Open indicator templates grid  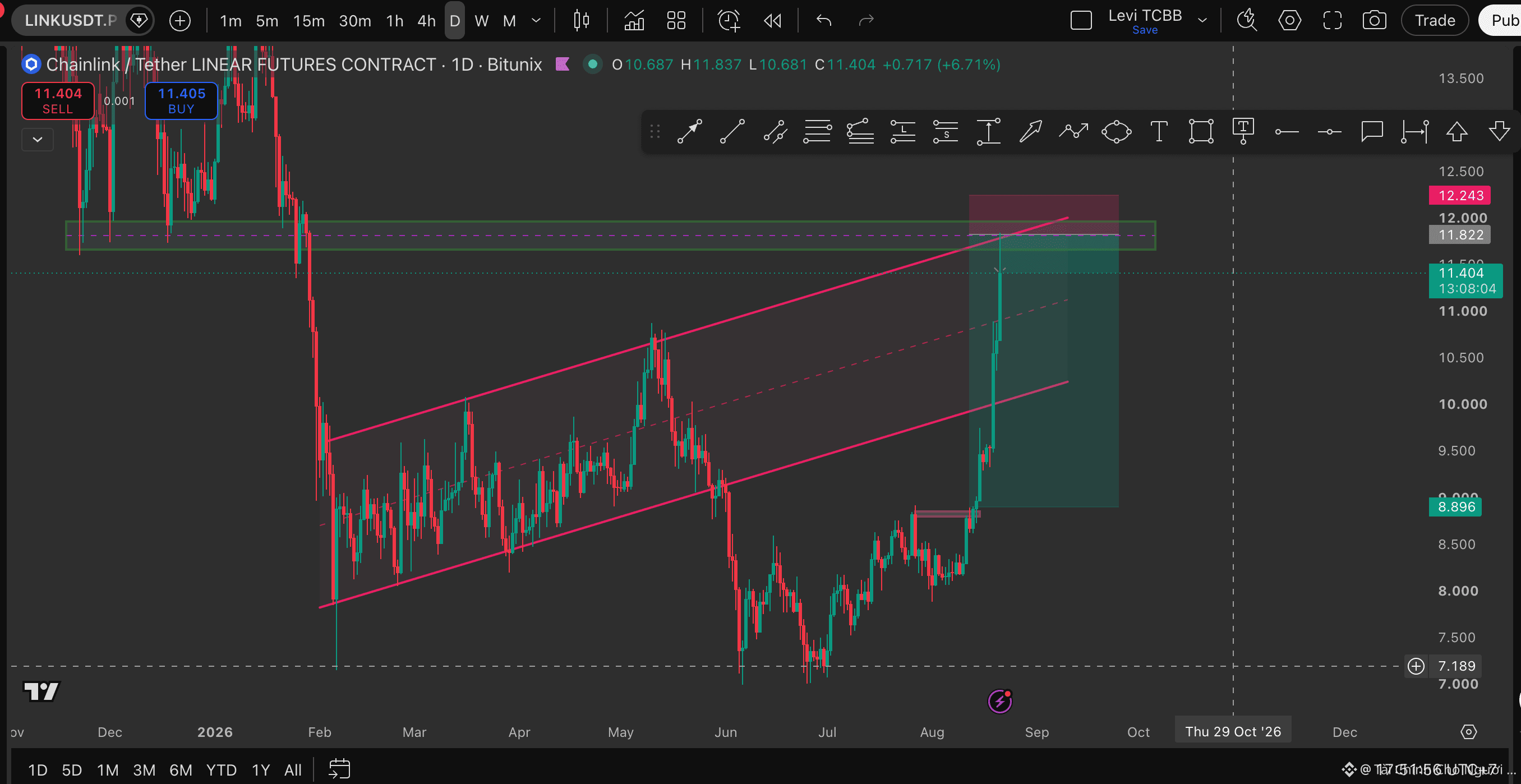pos(676,21)
